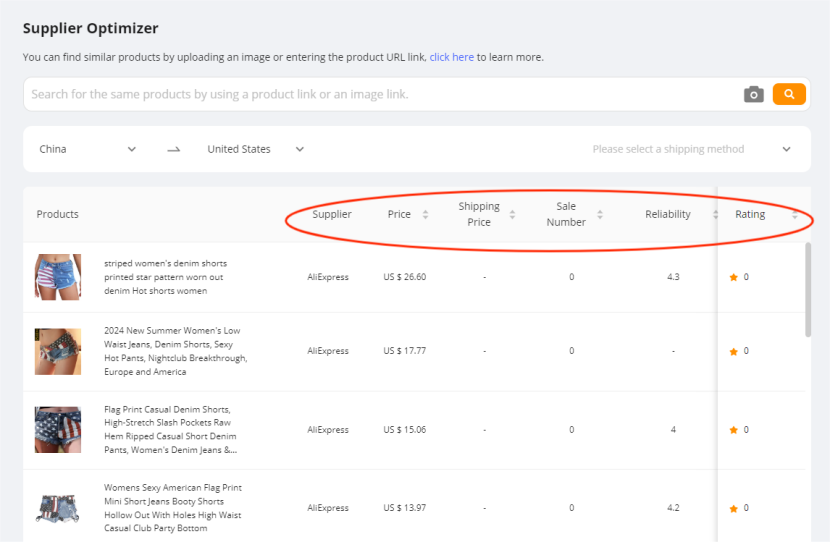Viewport: 830px width, 543px height.
Task: Open striped women's denim shorts thumbnail
Action: click(58, 277)
